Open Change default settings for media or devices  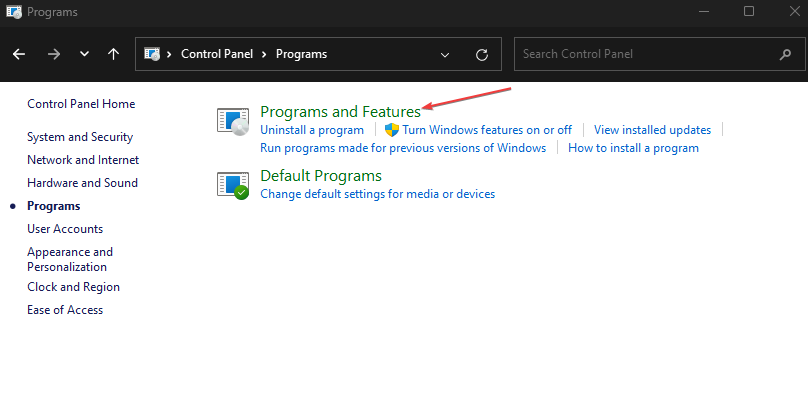tap(378, 194)
